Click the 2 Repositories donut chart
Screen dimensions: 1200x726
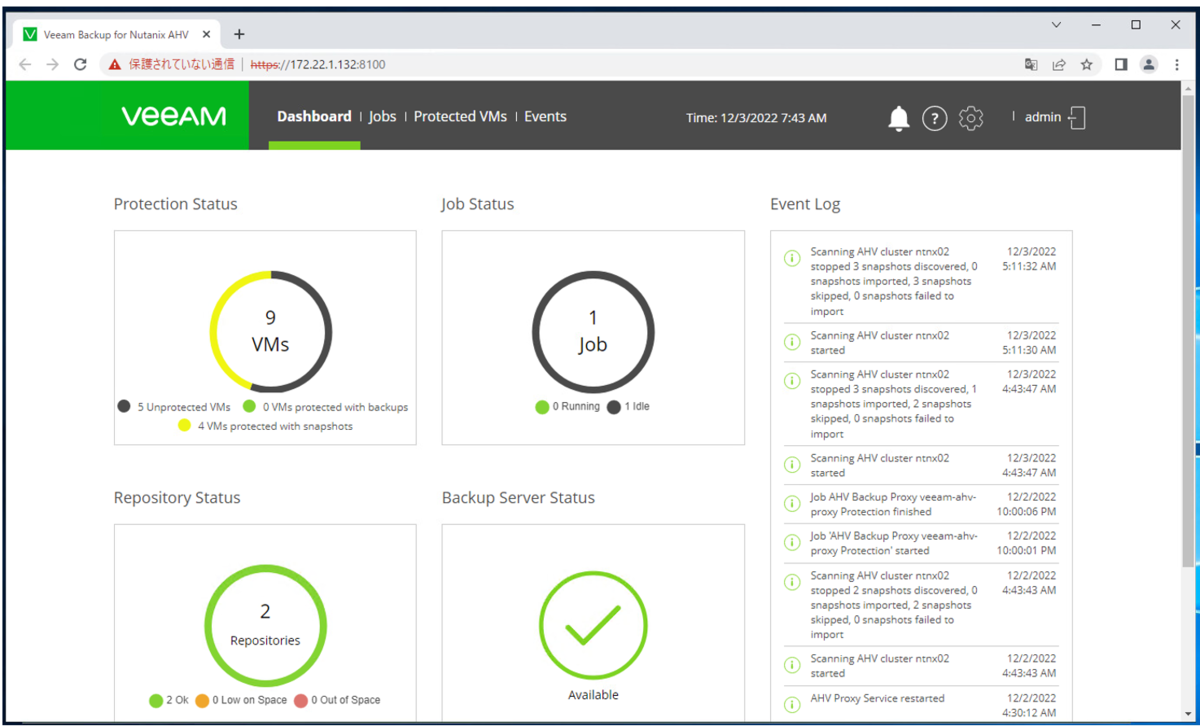[267, 625]
